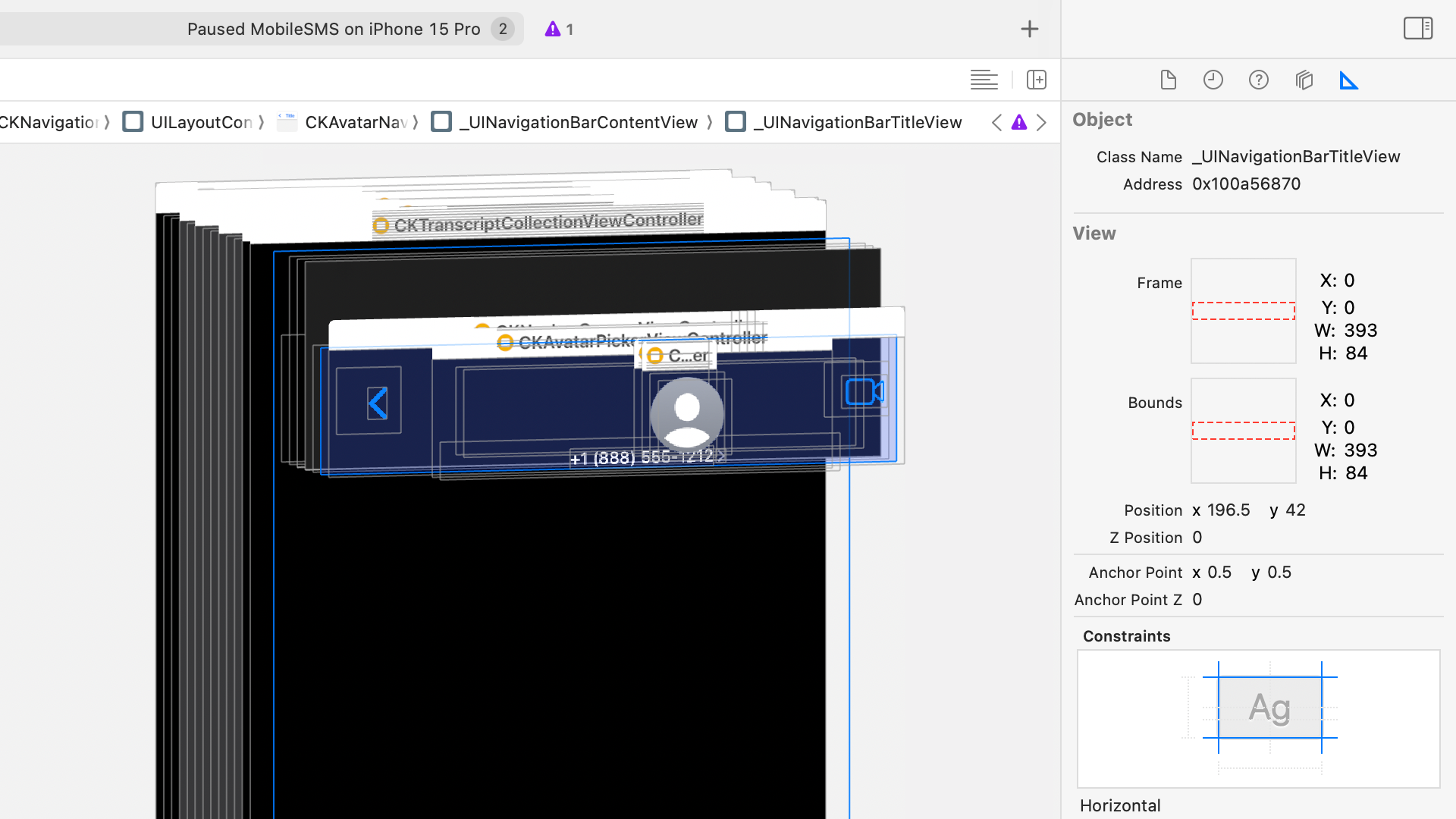Select the Size inspector ruler icon
The image size is (1456, 819).
click(x=1349, y=80)
